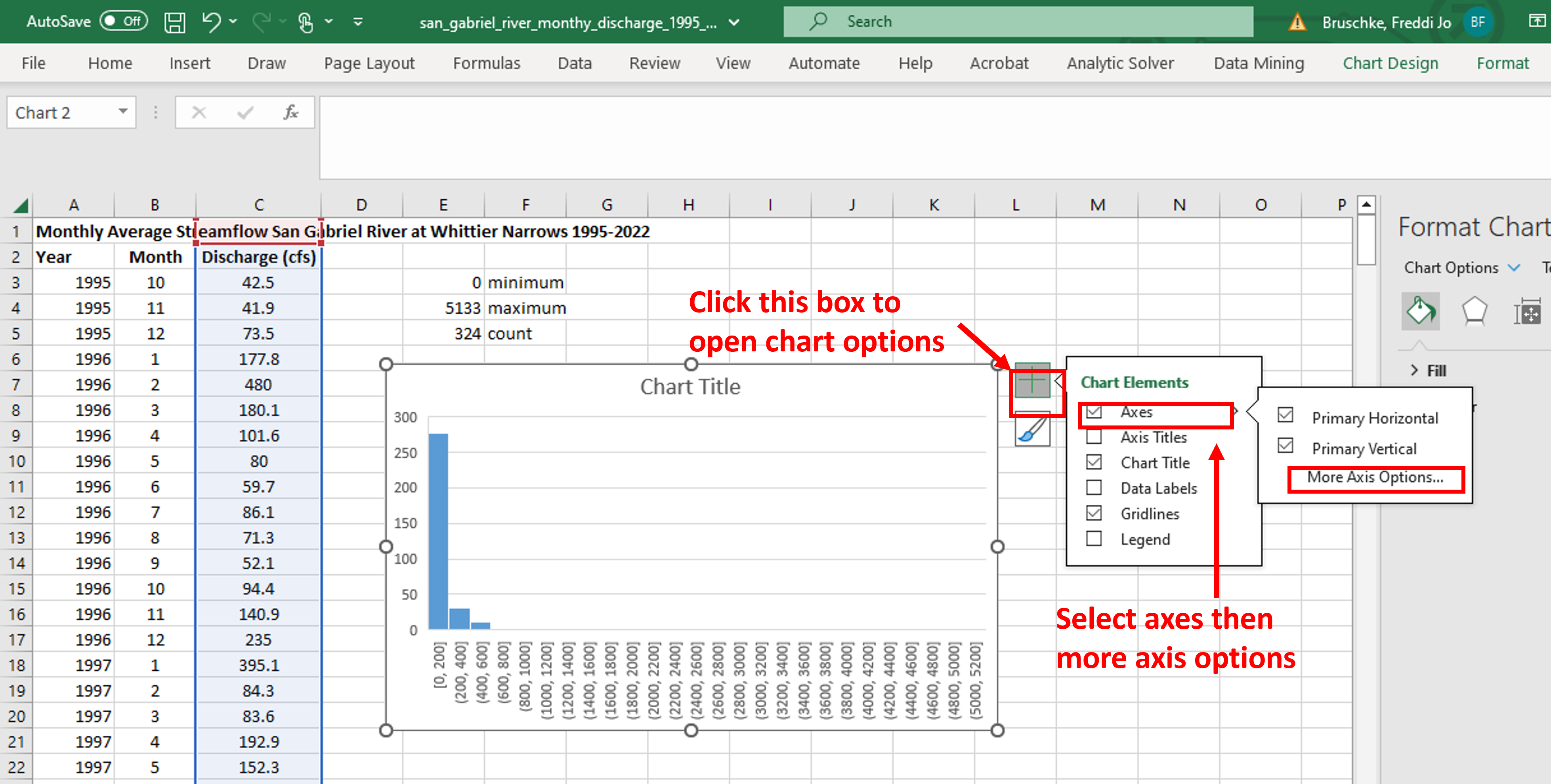
Task: Switch to the Formulas tab
Action: (x=486, y=63)
